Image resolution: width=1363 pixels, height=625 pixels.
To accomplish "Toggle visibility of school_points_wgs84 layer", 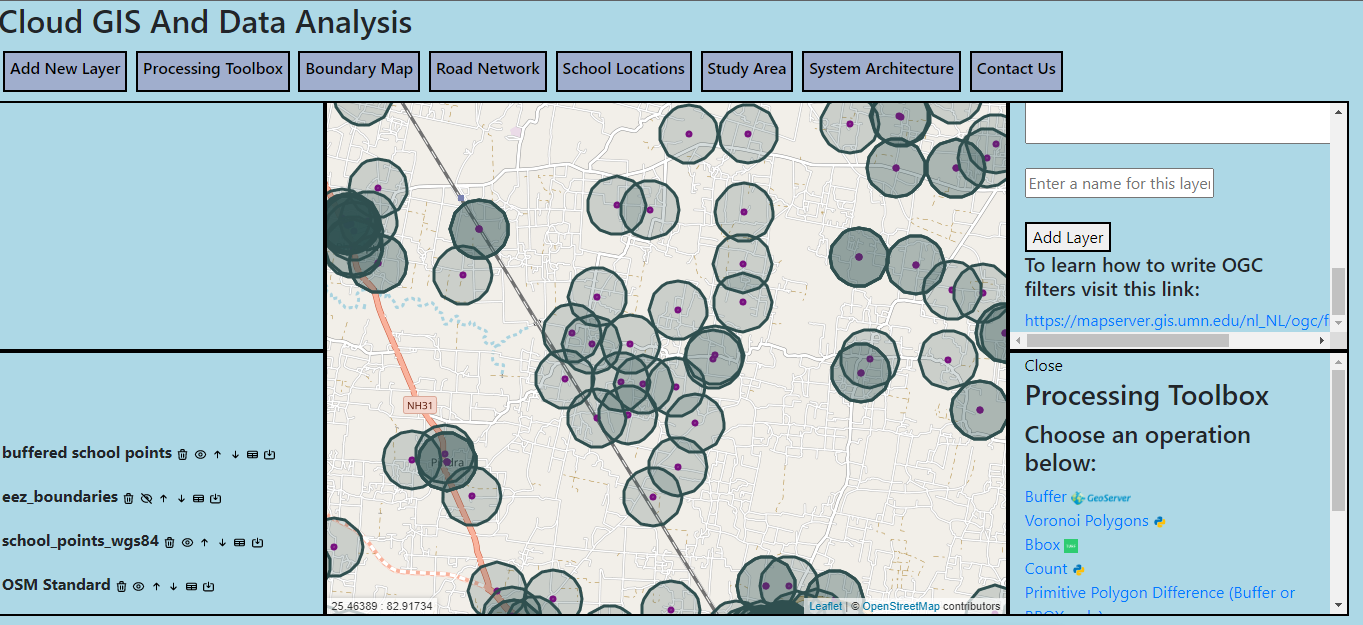I will [x=187, y=542].
